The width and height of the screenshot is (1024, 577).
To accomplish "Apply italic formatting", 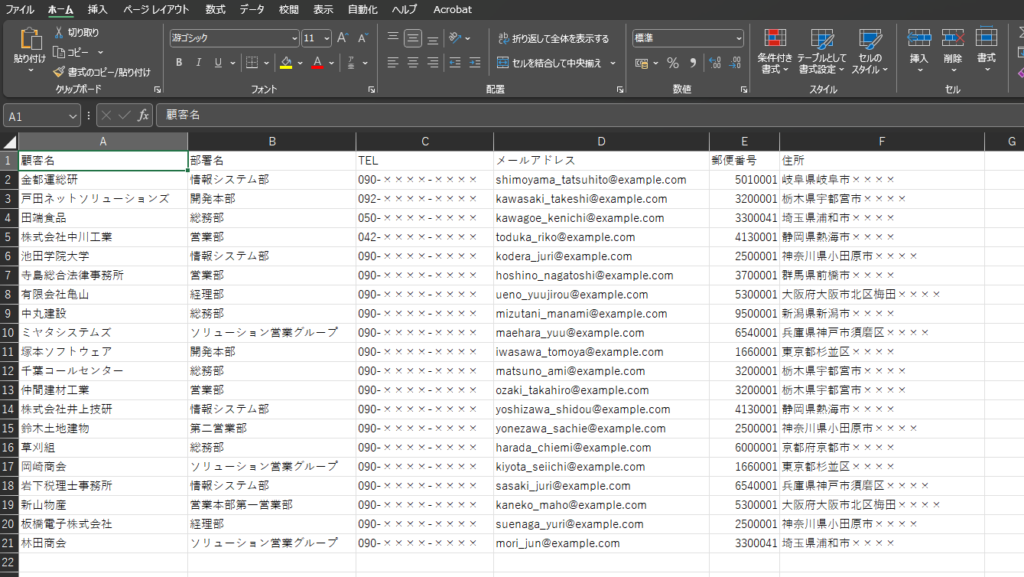I will coord(198,62).
